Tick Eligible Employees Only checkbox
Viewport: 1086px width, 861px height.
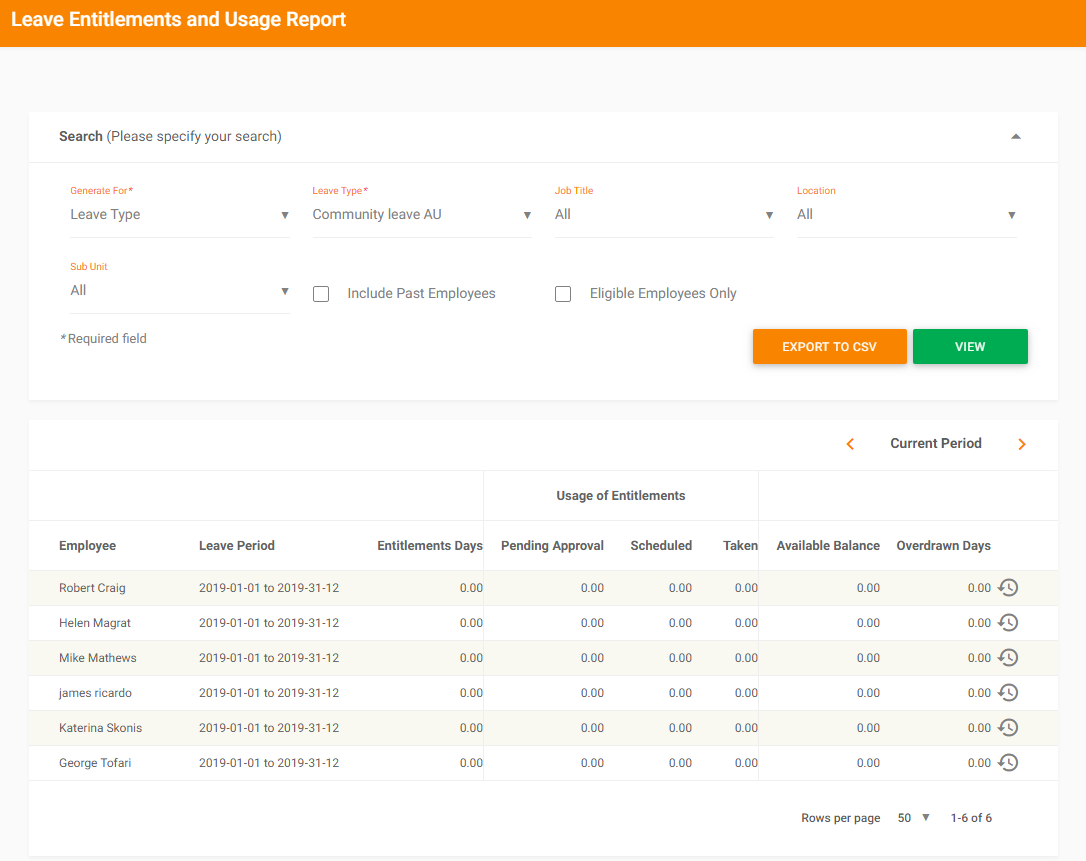(x=563, y=294)
